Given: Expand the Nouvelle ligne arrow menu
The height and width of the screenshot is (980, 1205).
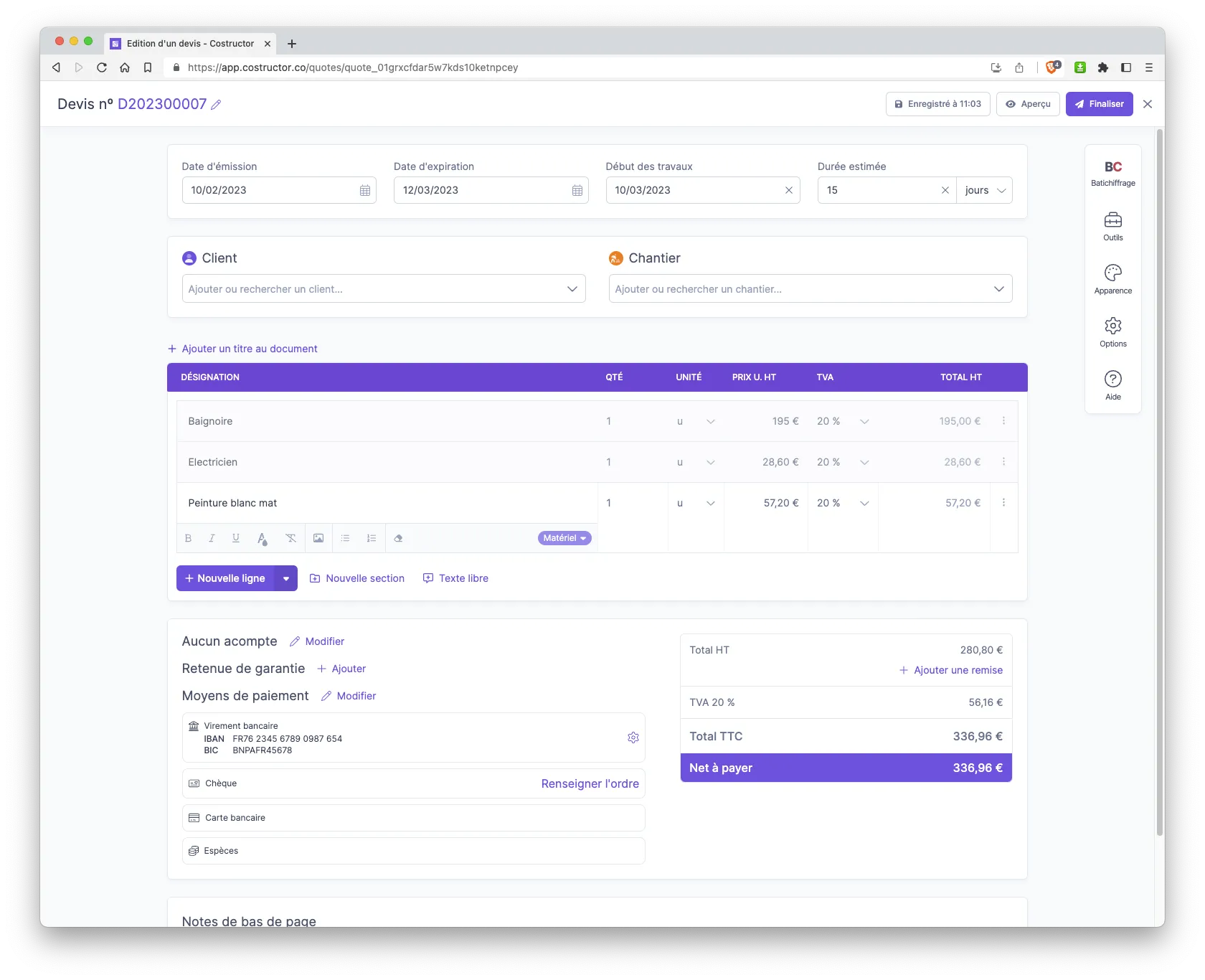Looking at the screenshot, I should 285,578.
